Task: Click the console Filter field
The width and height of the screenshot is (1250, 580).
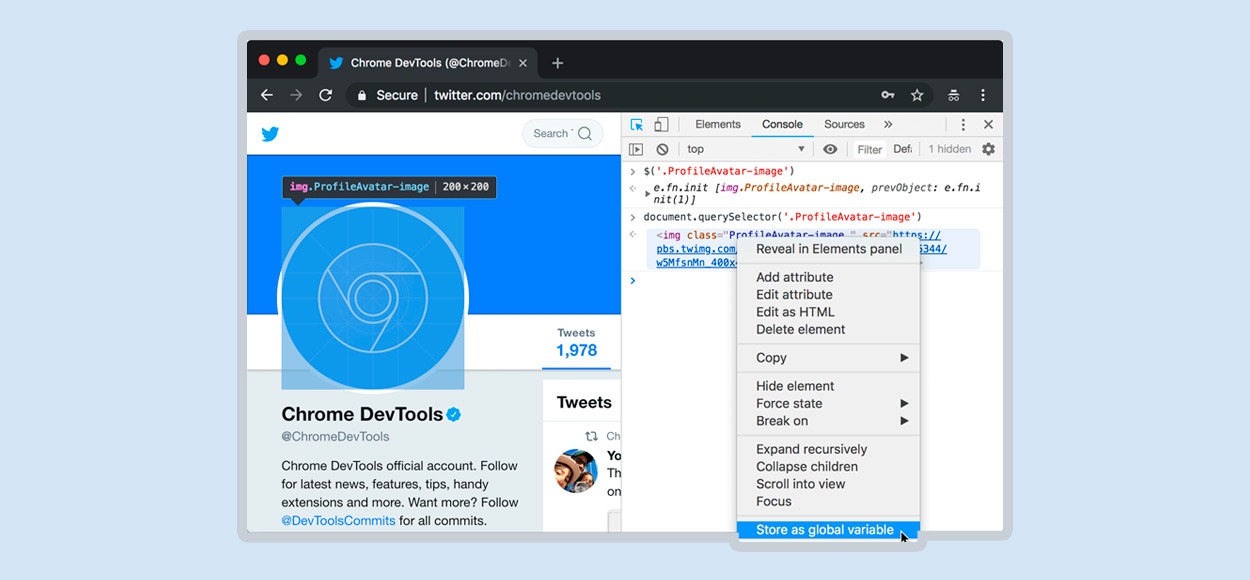Action: coord(870,150)
